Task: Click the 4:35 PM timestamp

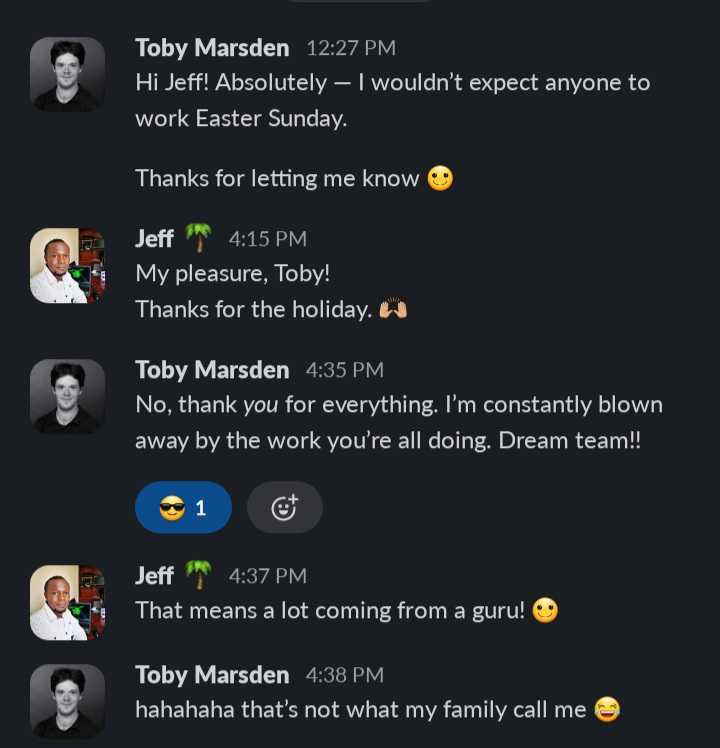Action: [x=344, y=370]
